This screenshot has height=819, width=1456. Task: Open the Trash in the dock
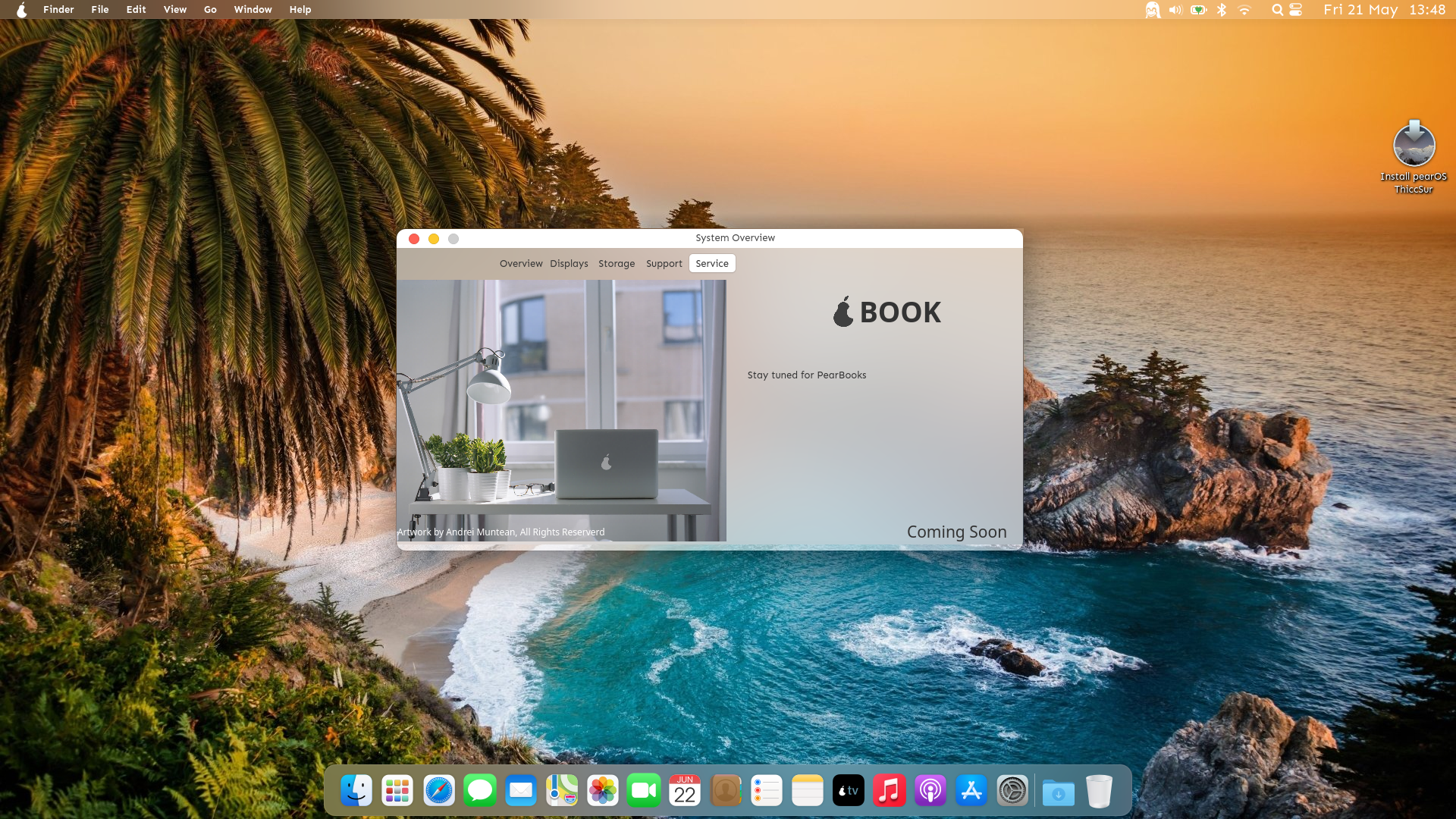click(1099, 791)
